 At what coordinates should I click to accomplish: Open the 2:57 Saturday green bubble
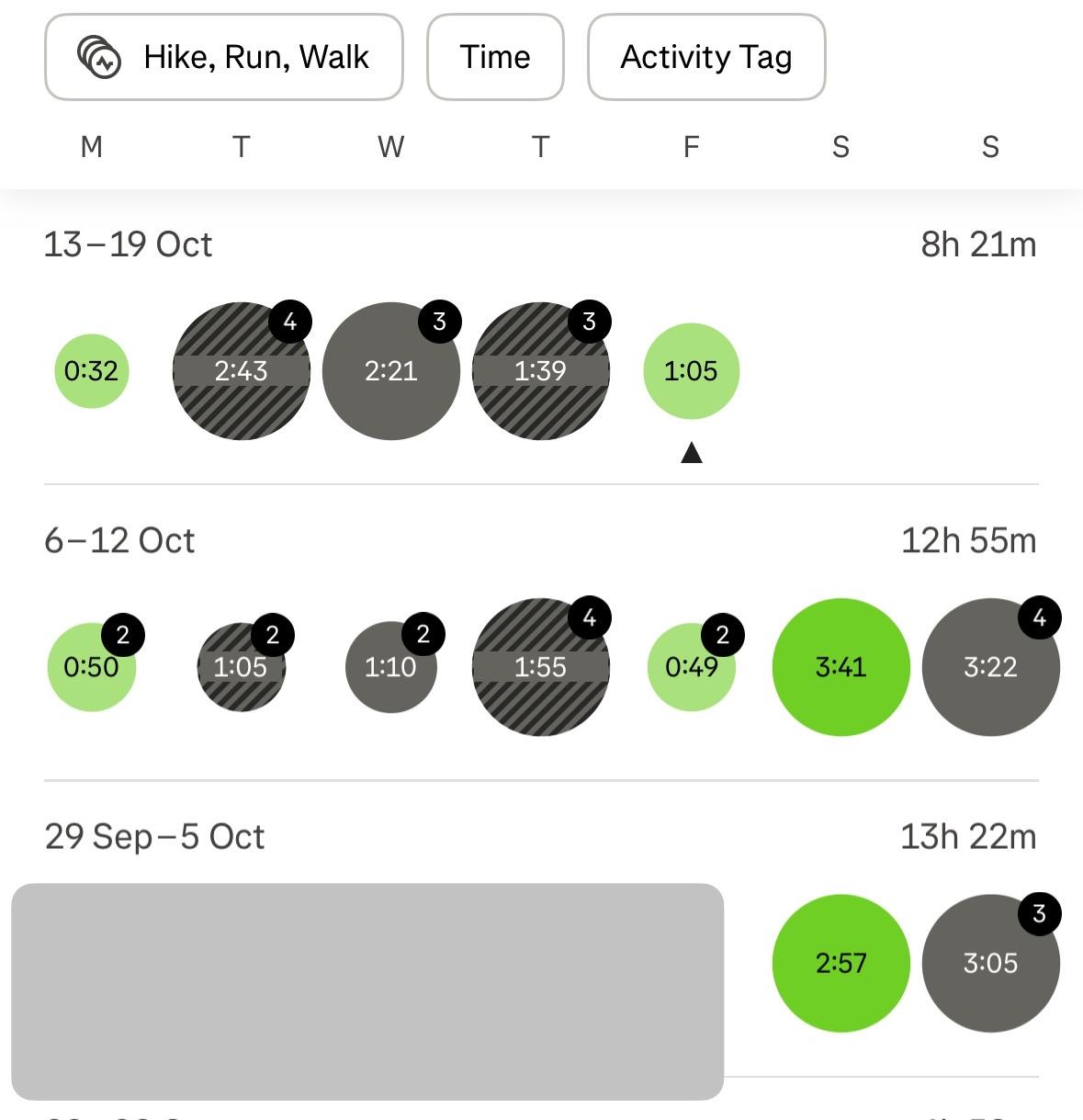tap(840, 963)
